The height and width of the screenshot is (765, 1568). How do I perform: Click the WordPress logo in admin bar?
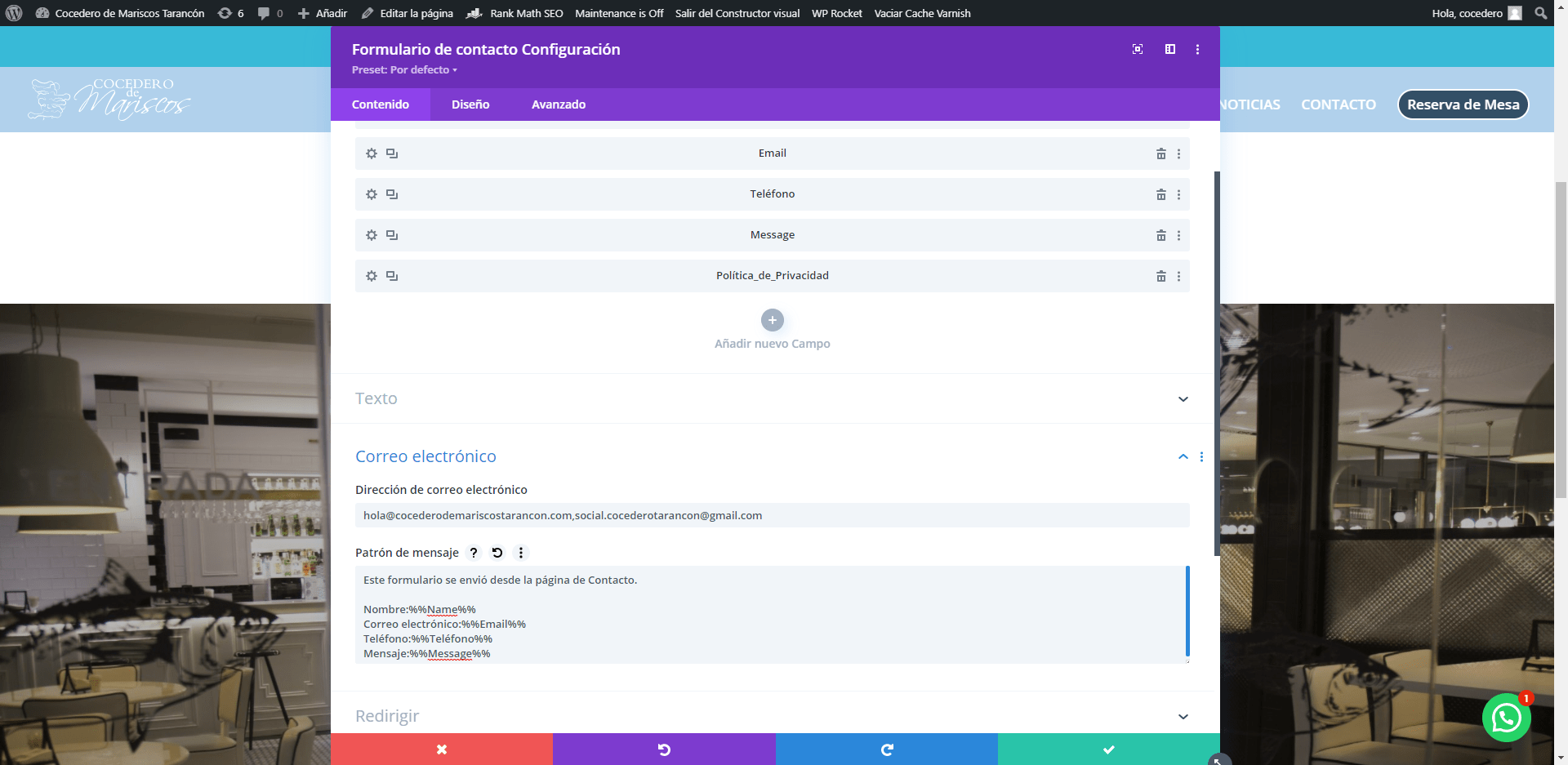click(14, 13)
